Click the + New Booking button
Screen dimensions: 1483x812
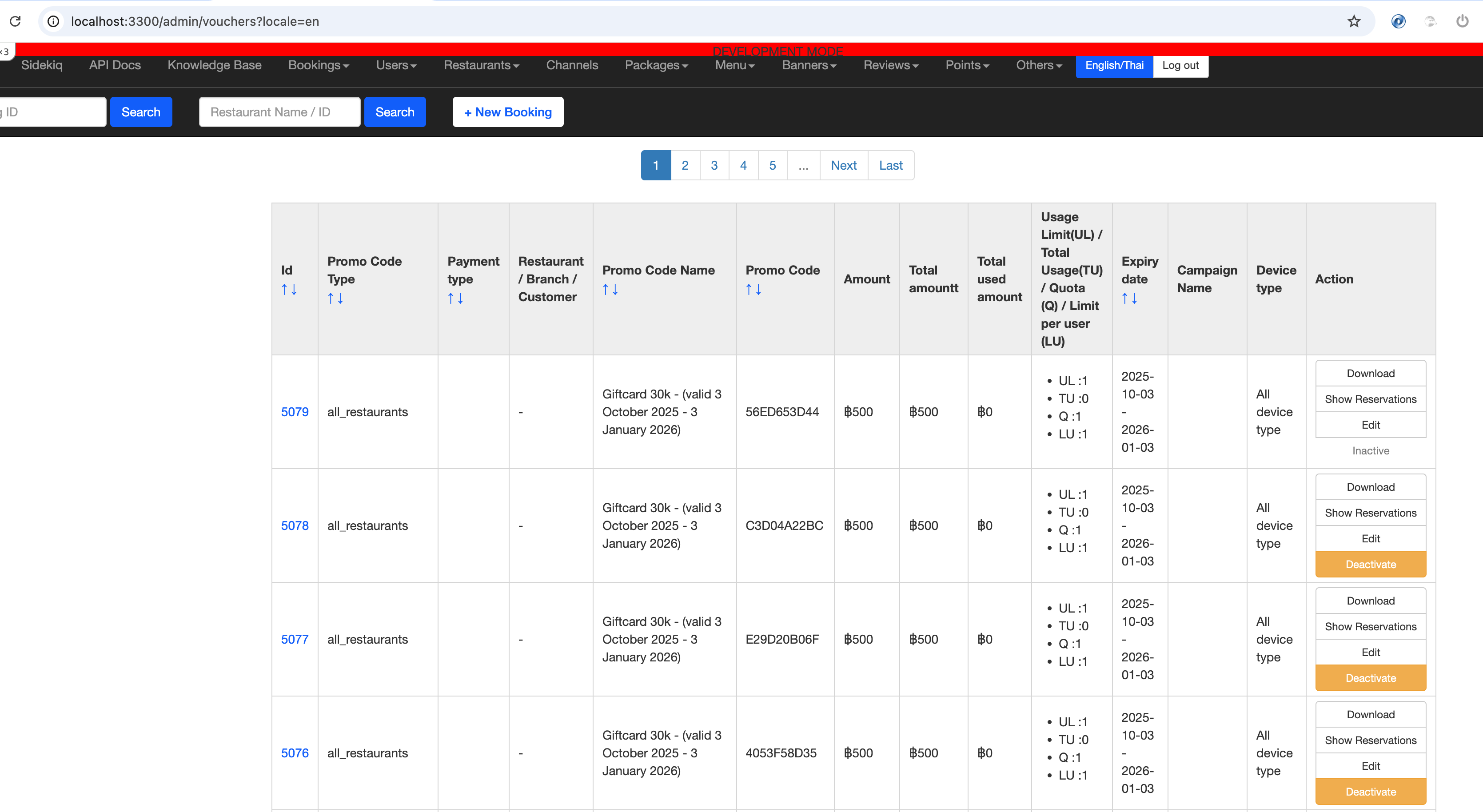click(x=508, y=112)
